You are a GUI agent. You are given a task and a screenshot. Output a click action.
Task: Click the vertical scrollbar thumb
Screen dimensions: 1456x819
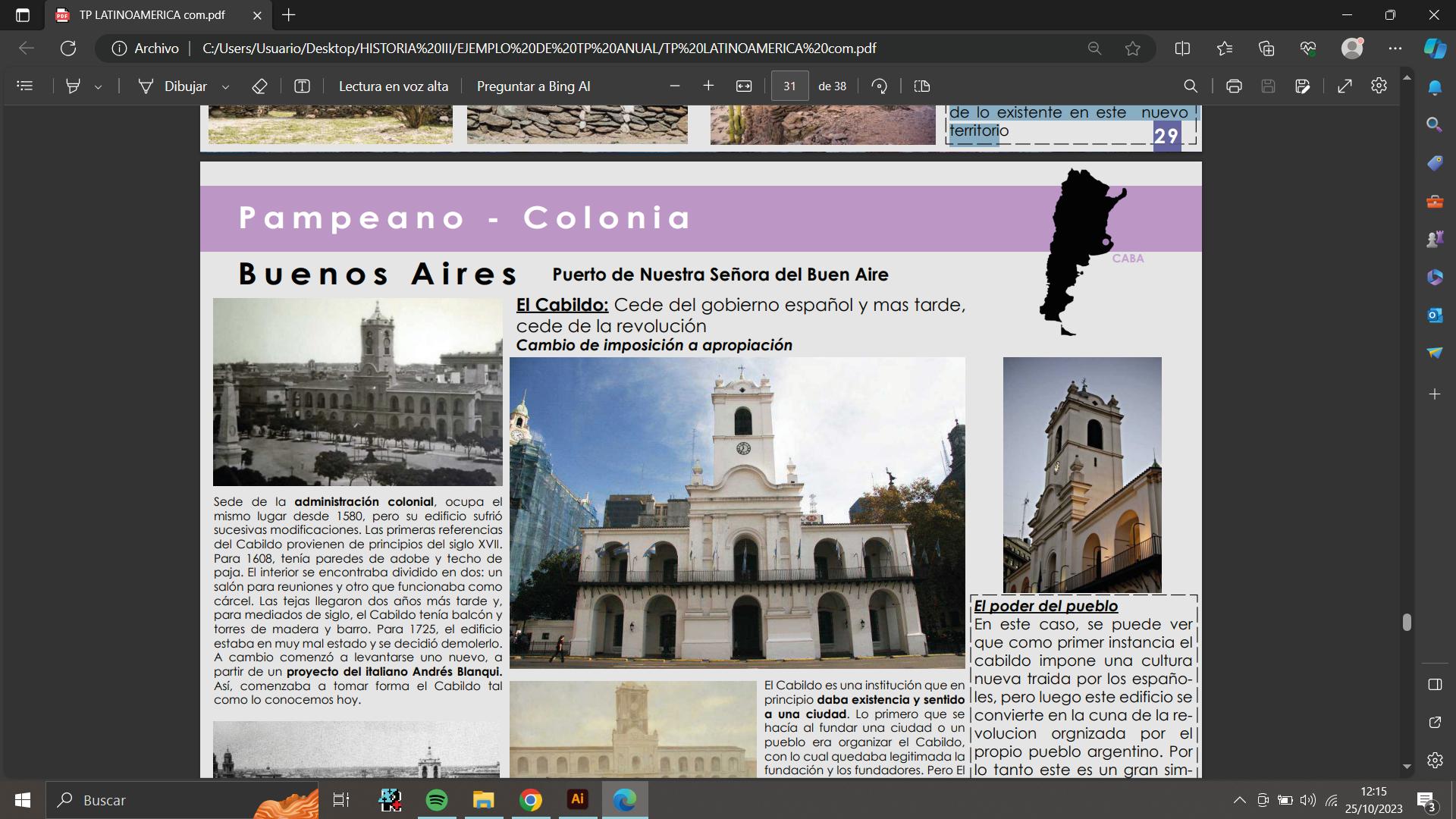[x=1407, y=622]
